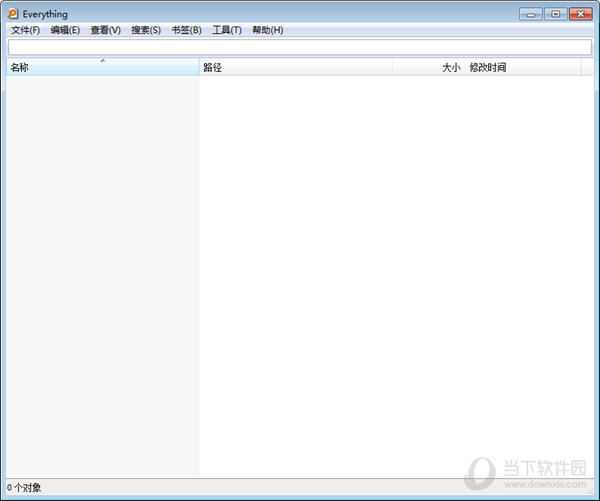Open the 书签(B) menu
Screen dimensions: 600x501
coord(186,30)
